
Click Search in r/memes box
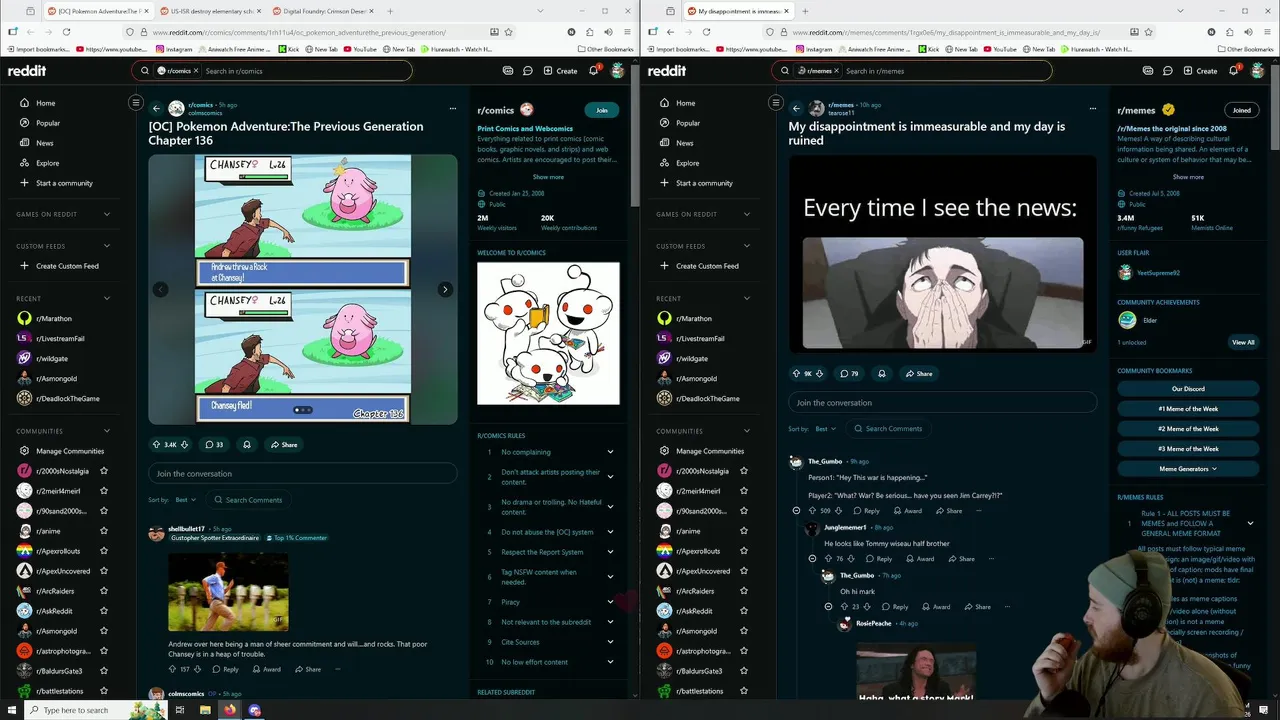coord(911,71)
